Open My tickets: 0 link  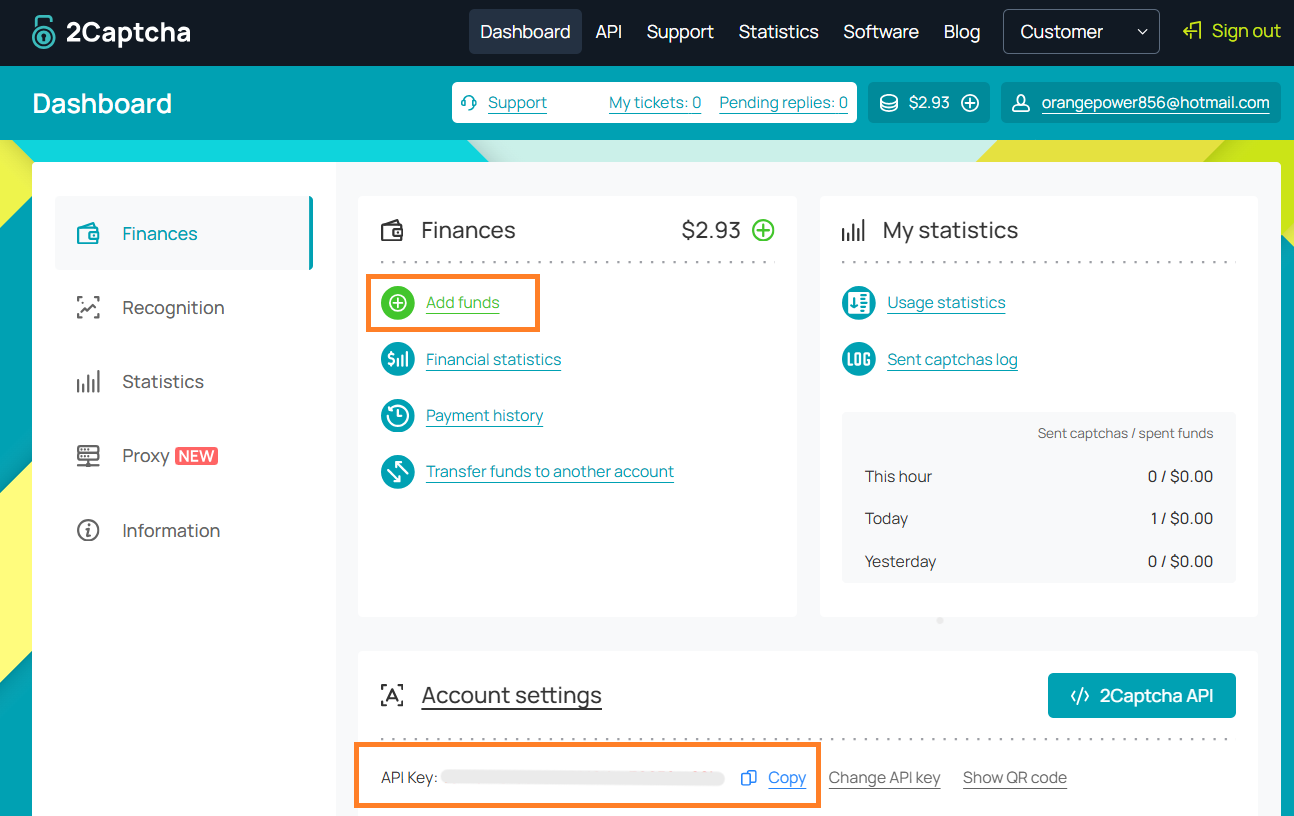[655, 103]
